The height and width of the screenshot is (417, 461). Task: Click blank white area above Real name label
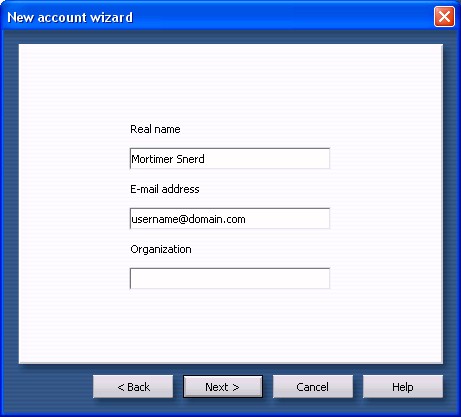(x=230, y=83)
